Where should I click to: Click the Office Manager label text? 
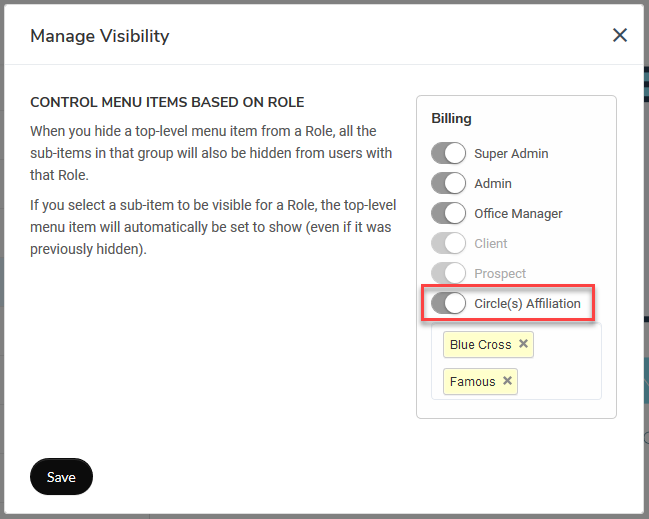(x=518, y=214)
